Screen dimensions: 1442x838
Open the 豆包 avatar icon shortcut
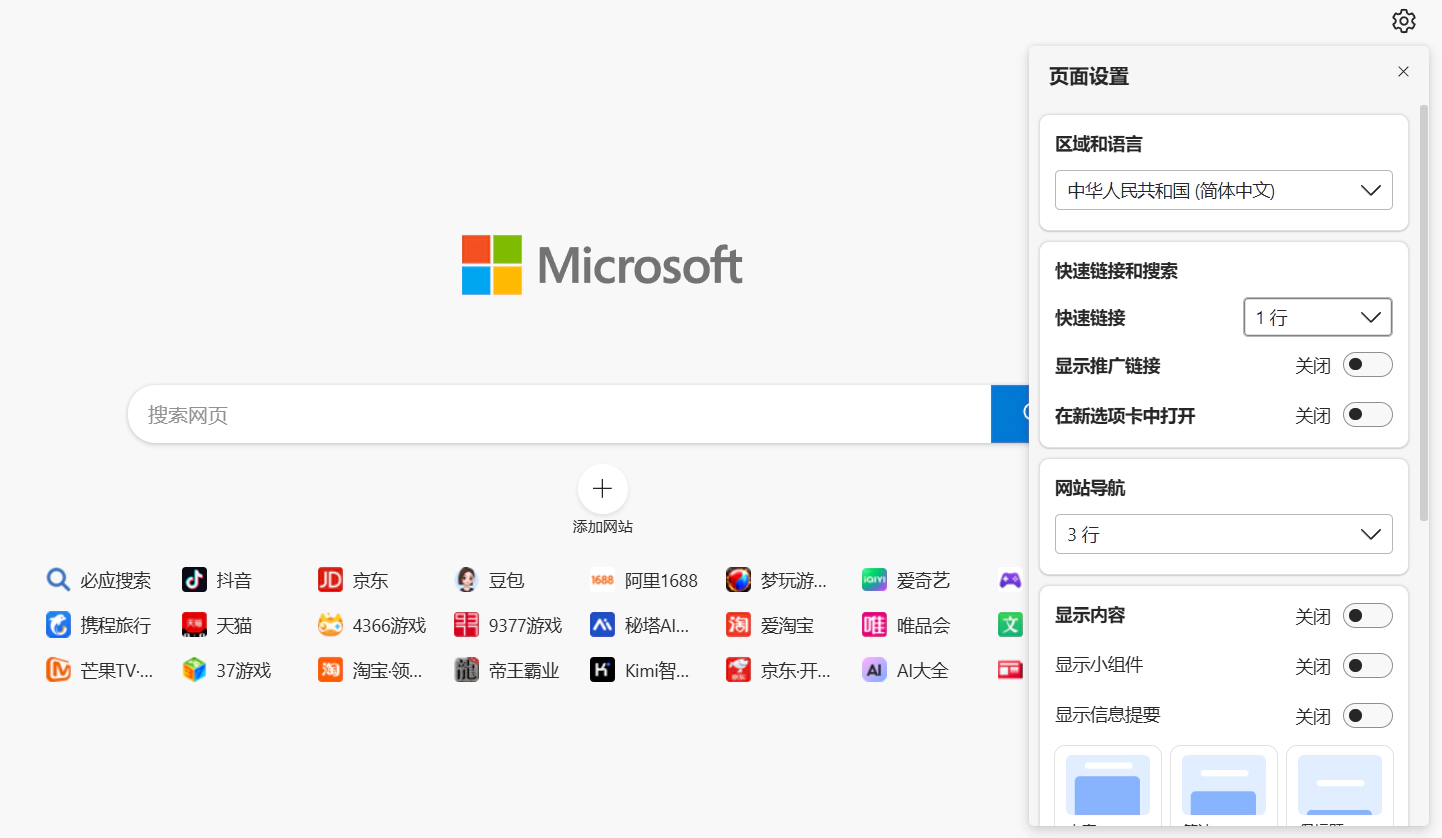click(466, 580)
